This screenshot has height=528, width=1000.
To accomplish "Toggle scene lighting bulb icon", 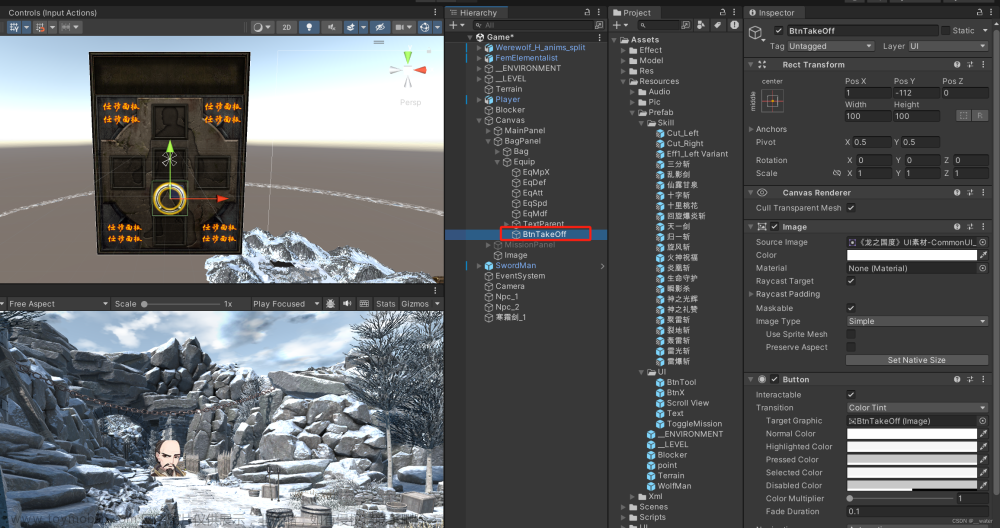I will coord(309,27).
